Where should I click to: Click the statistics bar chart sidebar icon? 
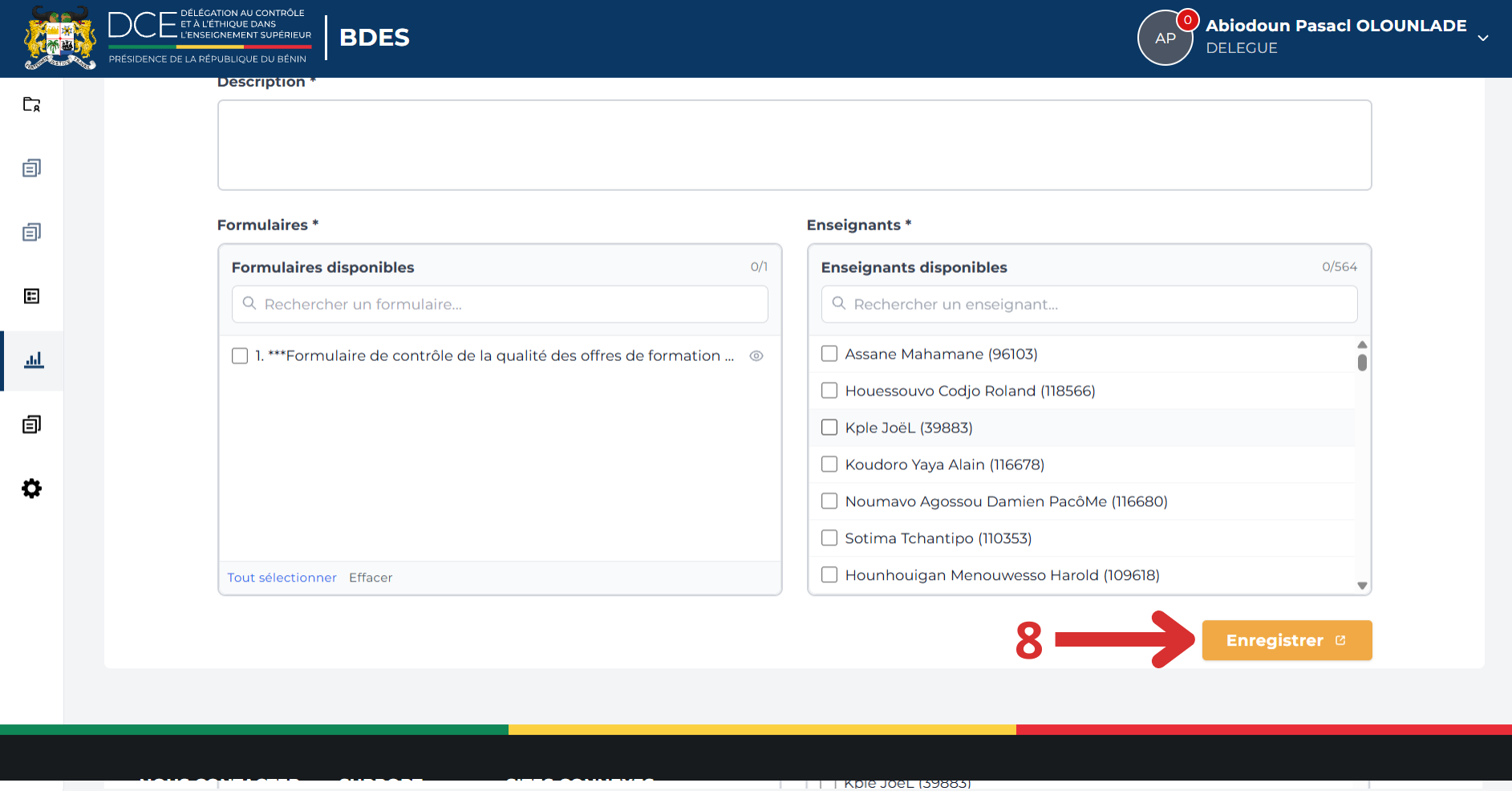[x=33, y=360]
